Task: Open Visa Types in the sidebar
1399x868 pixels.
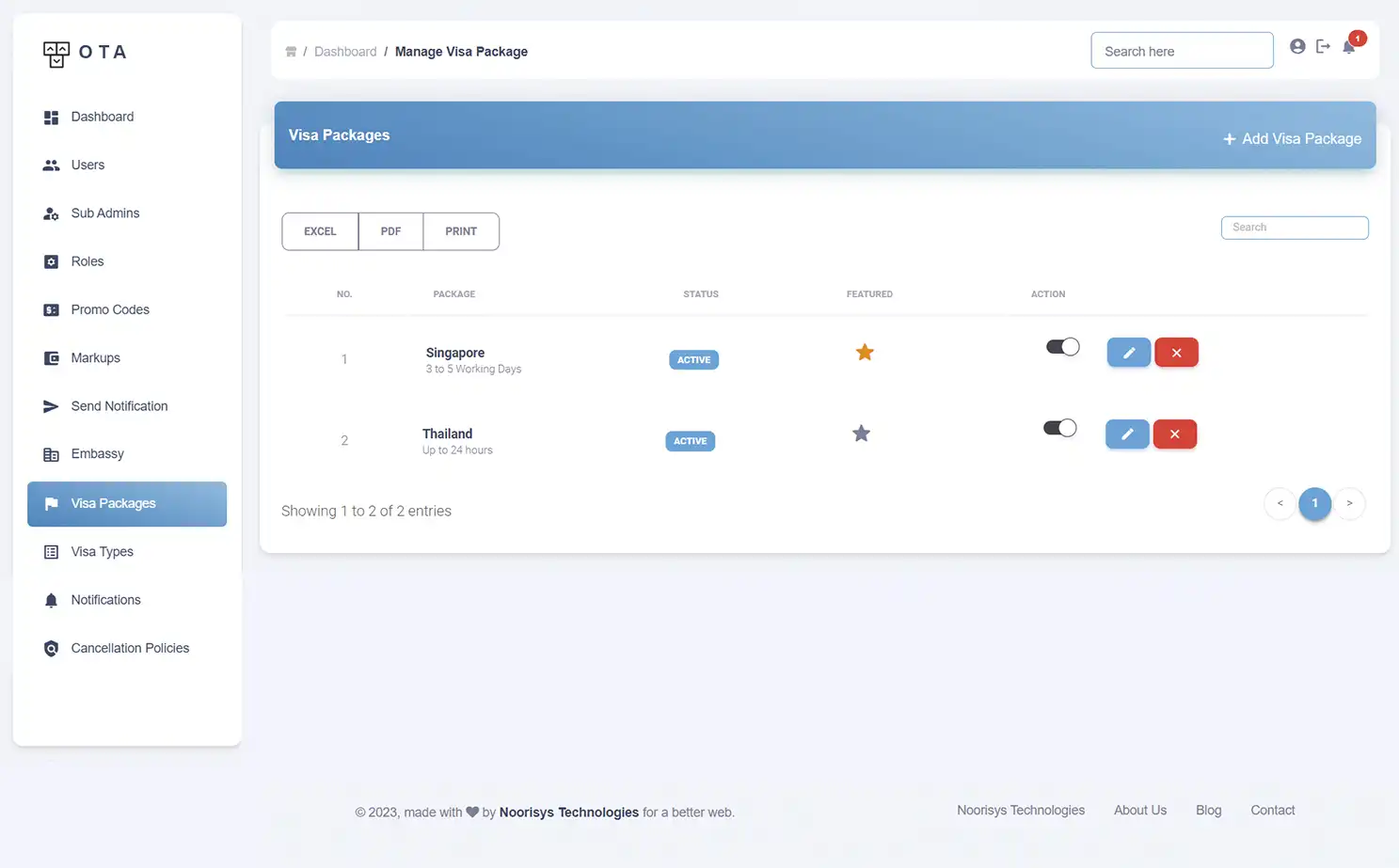Action: pyautogui.click(x=102, y=552)
